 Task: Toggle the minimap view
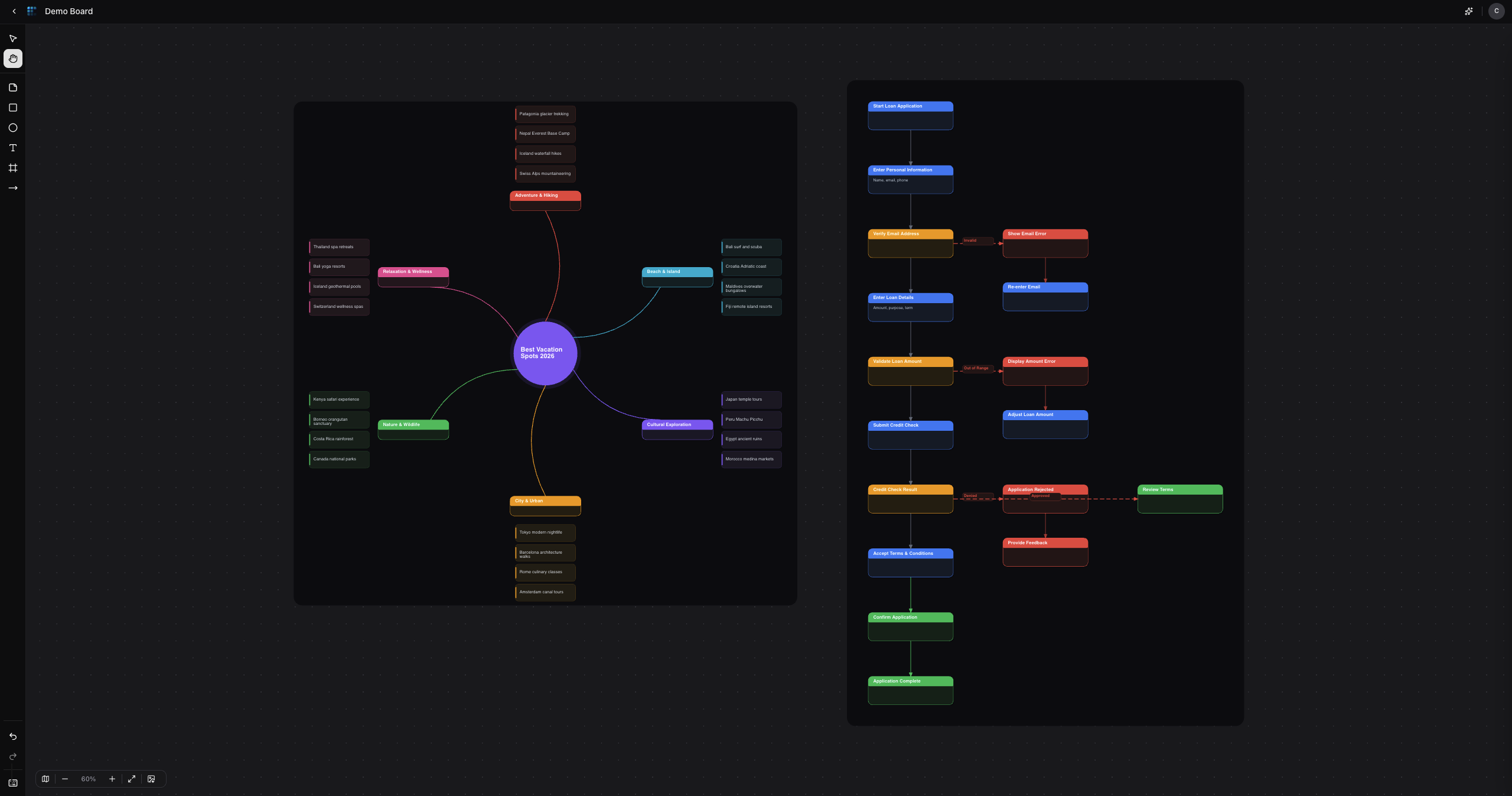pos(45,779)
